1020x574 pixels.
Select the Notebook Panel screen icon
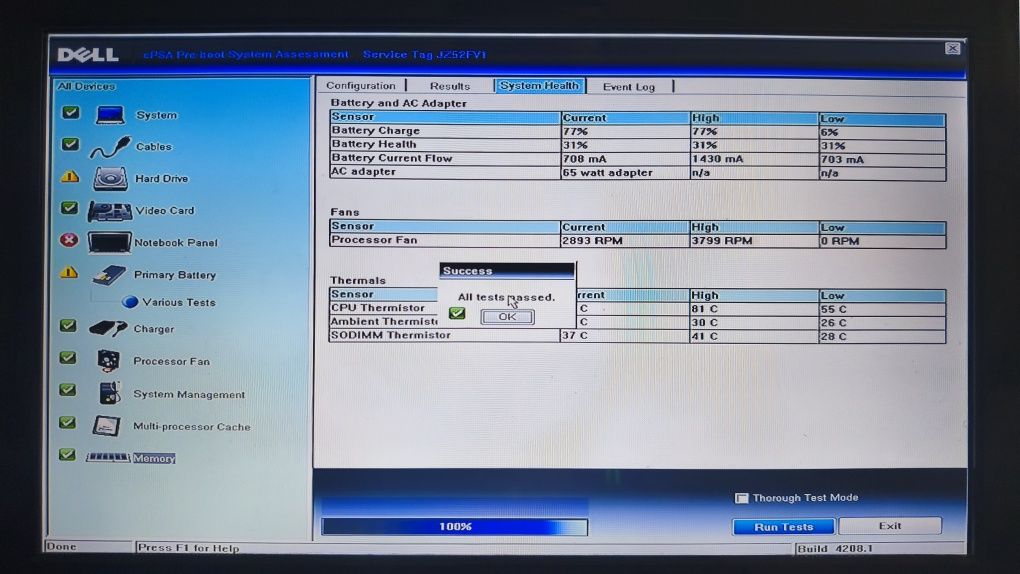click(109, 243)
